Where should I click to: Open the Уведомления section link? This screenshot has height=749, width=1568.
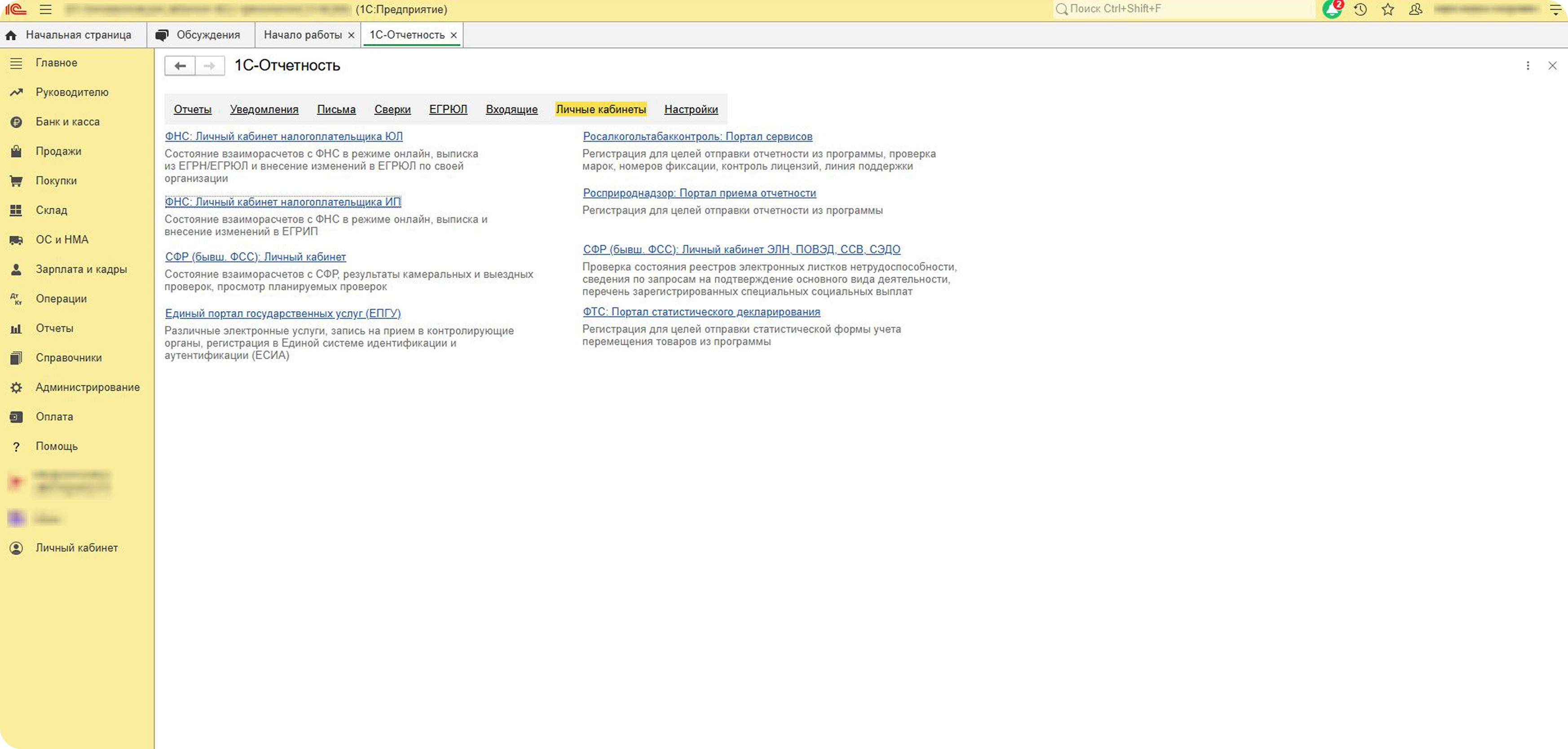click(264, 109)
